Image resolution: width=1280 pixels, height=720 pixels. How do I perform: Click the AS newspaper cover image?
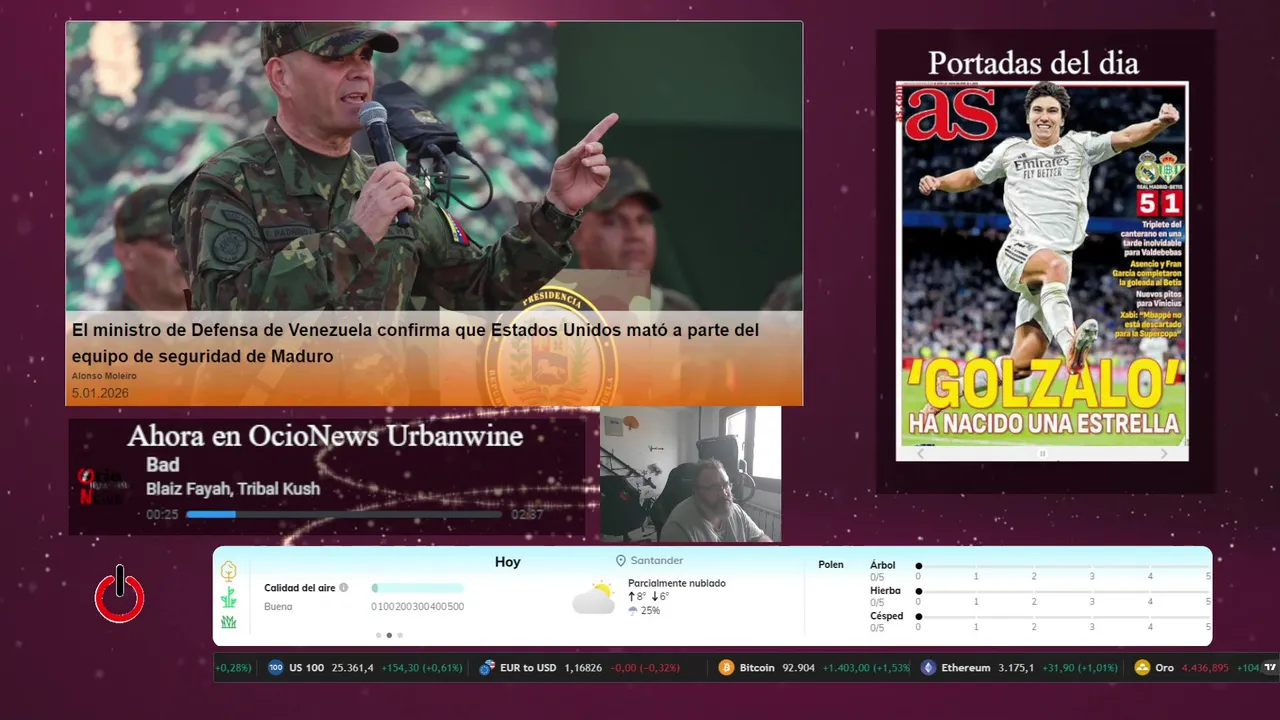click(x=1042, y=263)
